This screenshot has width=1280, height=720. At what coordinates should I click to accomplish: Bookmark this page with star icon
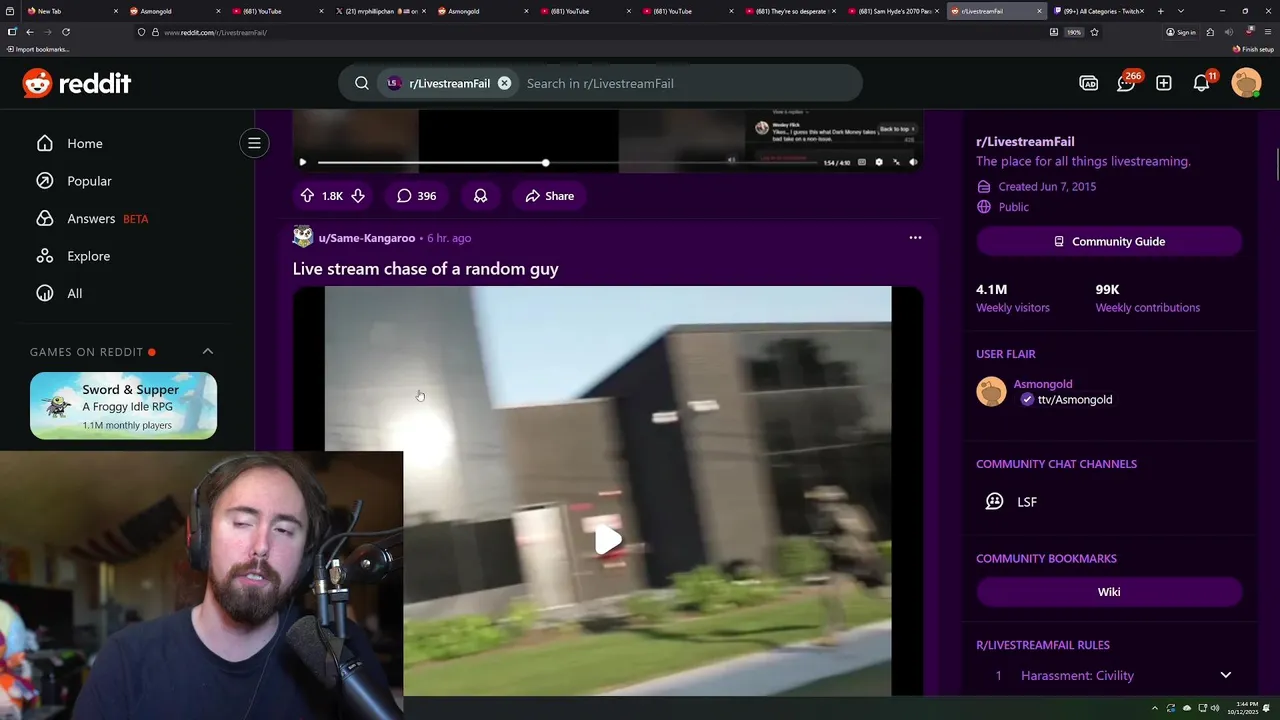pyautogui.click(x=1095, y=32)
